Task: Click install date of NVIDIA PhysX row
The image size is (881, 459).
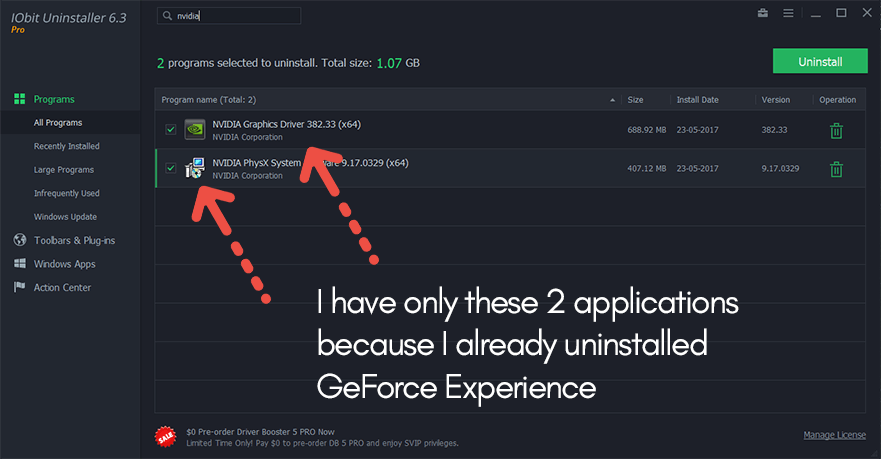Action: pos(697,168)
